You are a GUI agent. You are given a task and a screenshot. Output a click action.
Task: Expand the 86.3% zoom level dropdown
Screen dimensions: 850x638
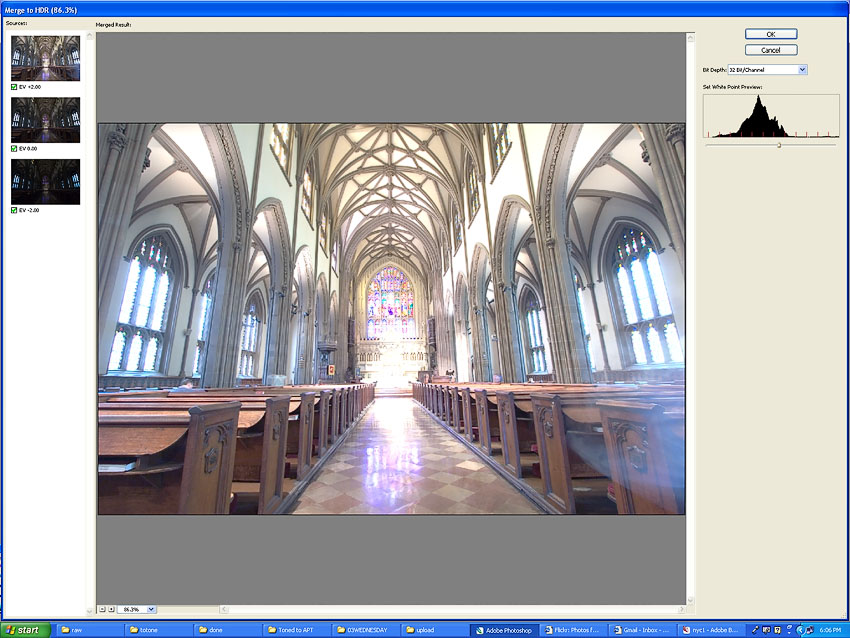click(x=152, y=609)
